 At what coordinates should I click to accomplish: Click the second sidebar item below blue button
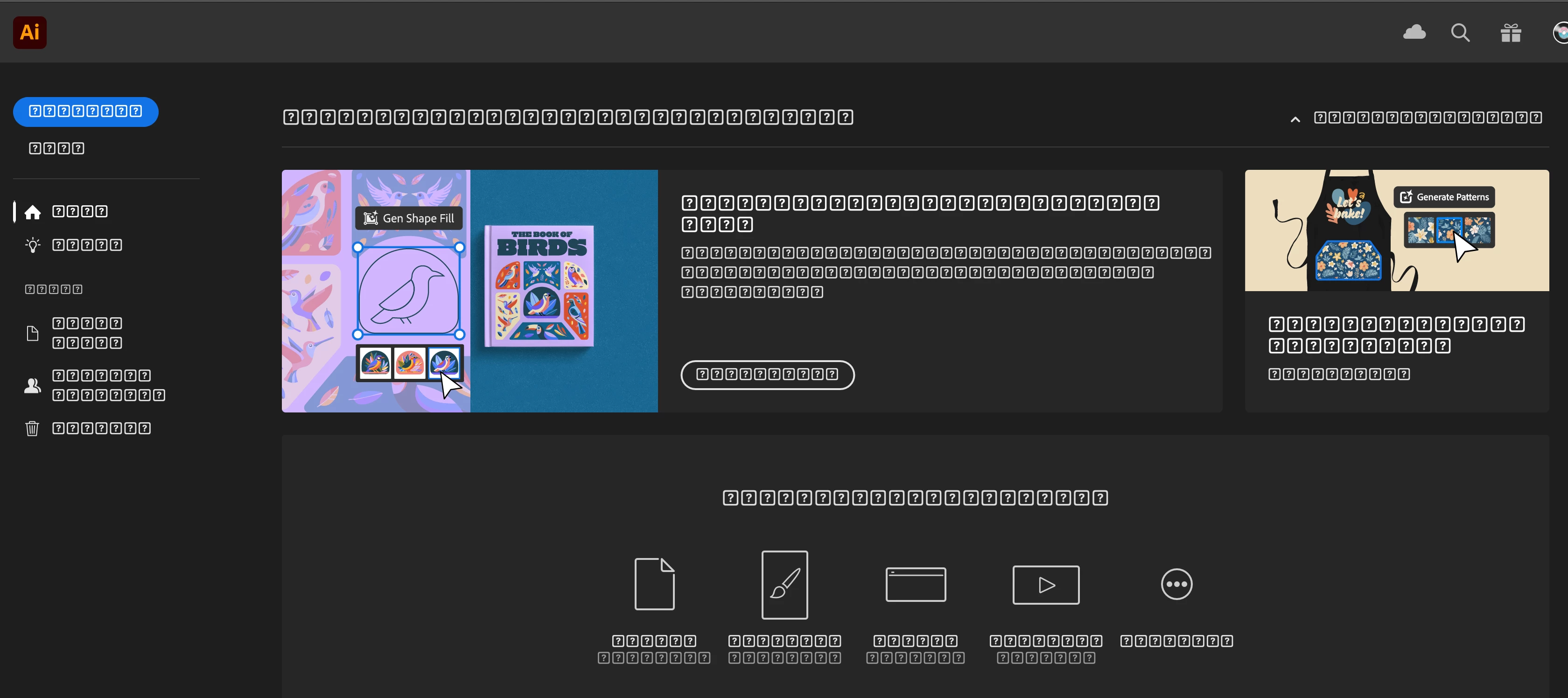pos(56,148)
